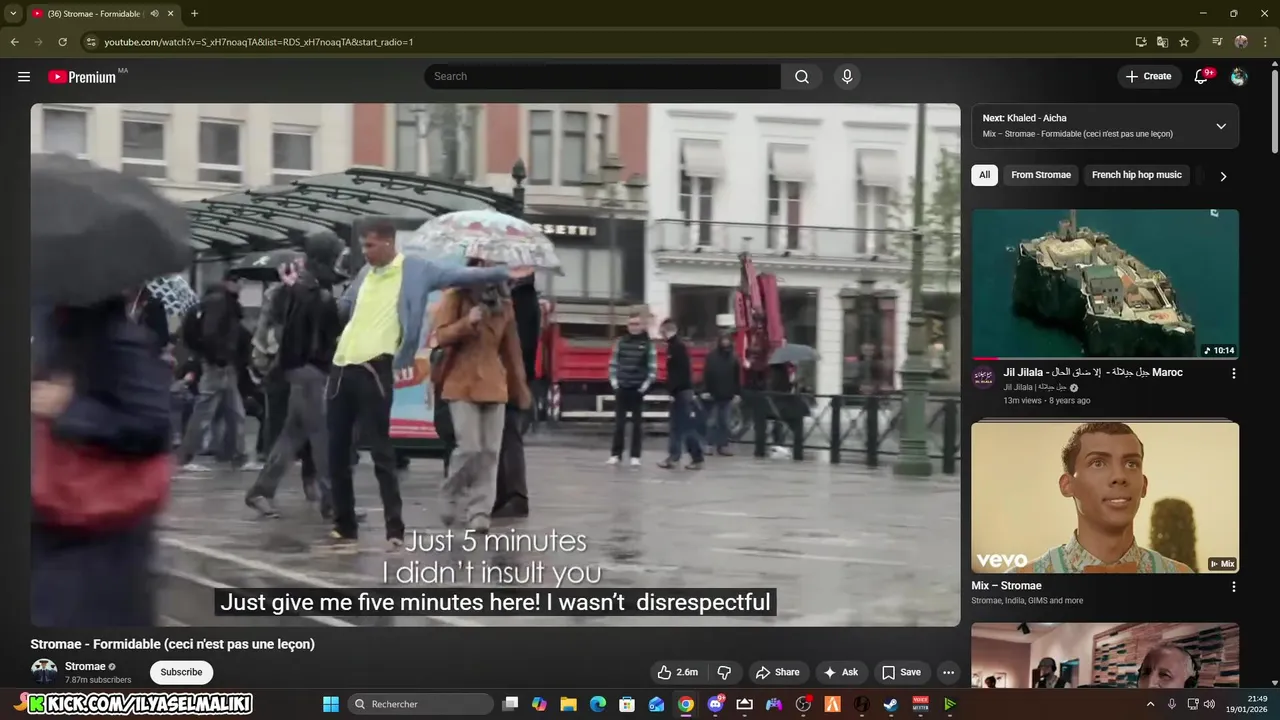Bookmark this page with star icon
Screen dimensions: 1280x720
(x=1184, y=42)
